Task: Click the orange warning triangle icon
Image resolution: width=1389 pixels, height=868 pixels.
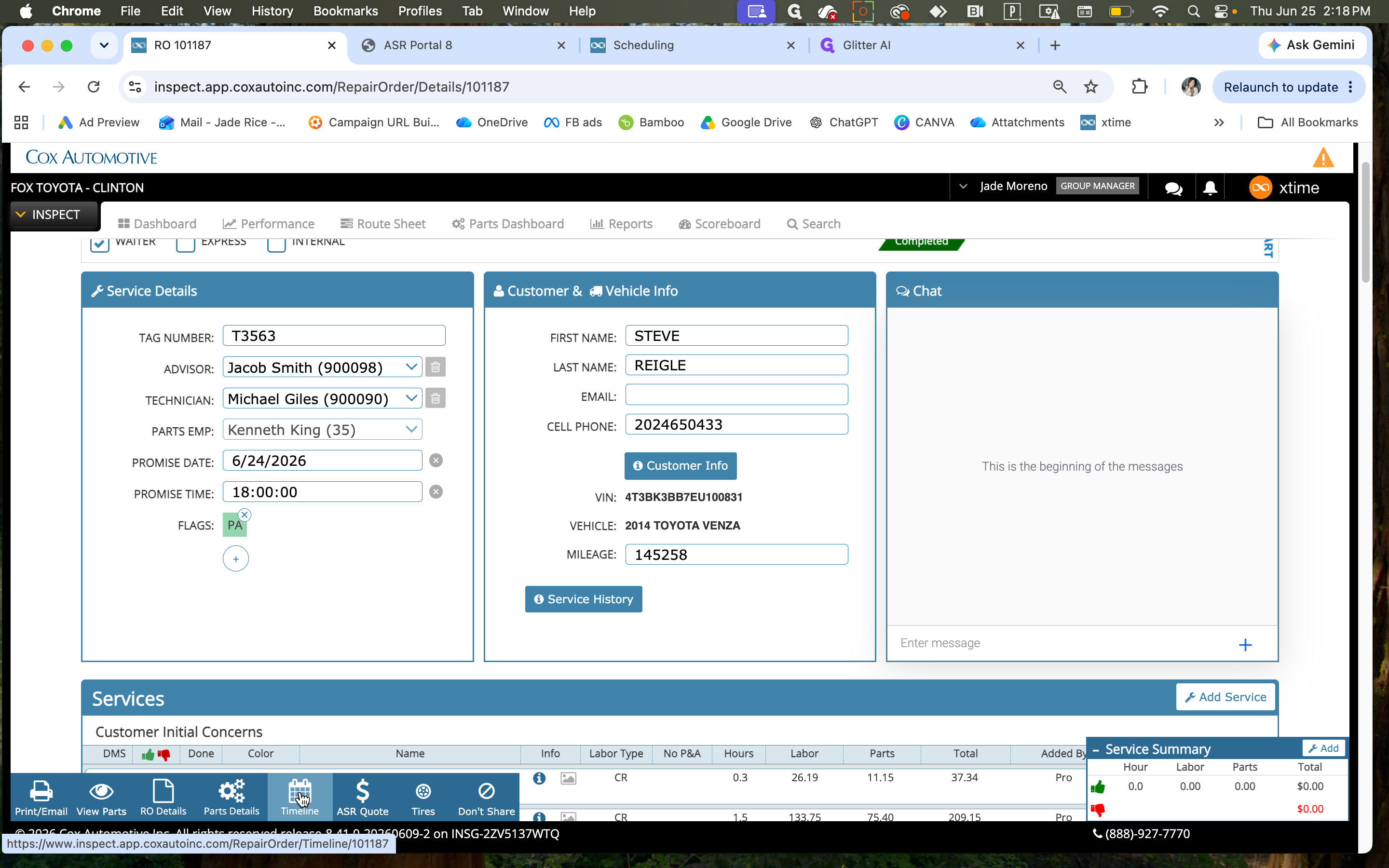Action: pos(1323,157)
